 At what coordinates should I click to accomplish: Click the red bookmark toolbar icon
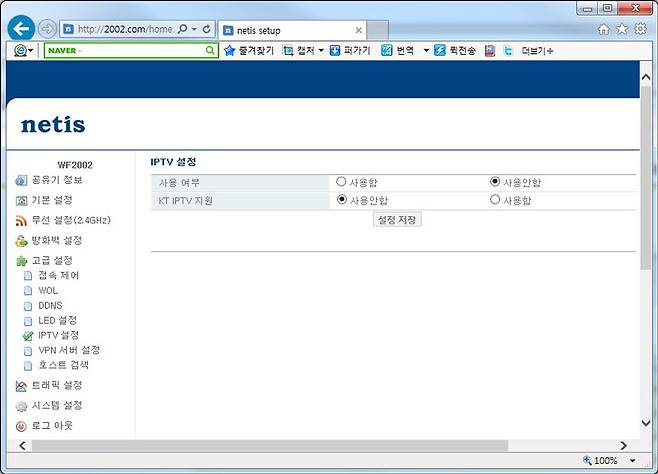(x=490, y=51)
